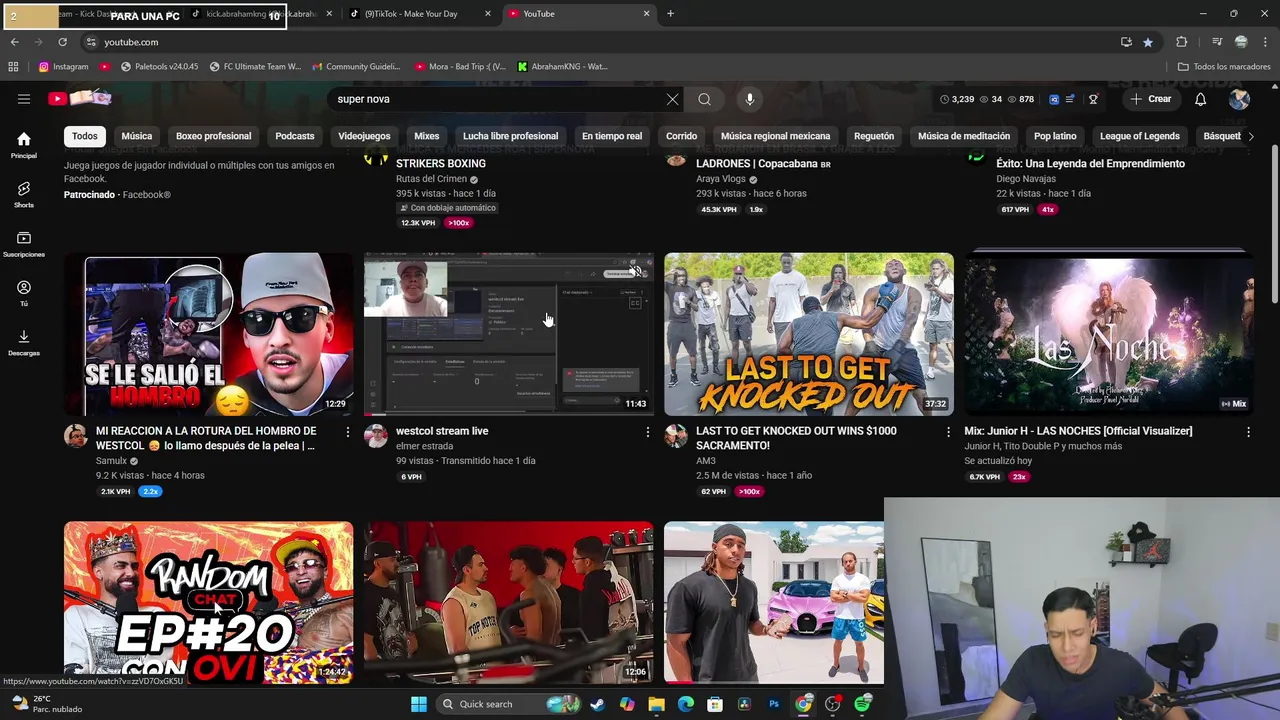
Task: Select the Reguetón filter chip
Action: click(874, 136)
